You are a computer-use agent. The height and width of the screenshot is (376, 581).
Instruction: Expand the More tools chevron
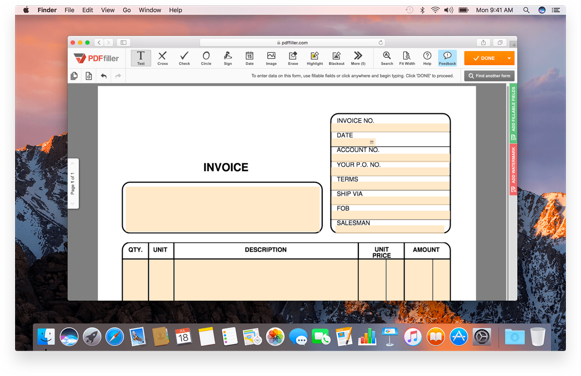358,58
